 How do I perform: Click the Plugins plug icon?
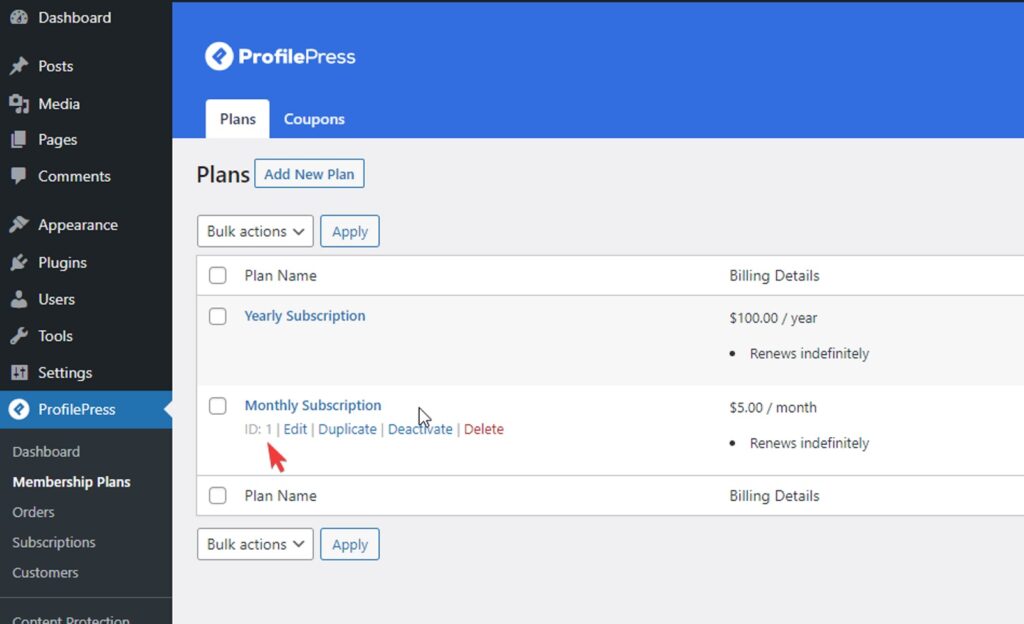(x=19, y=262)
